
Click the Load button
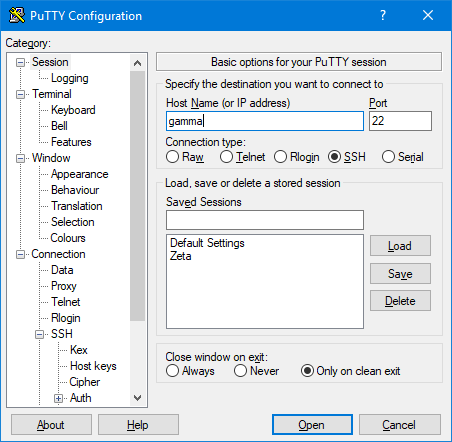[x=400, y=246]
